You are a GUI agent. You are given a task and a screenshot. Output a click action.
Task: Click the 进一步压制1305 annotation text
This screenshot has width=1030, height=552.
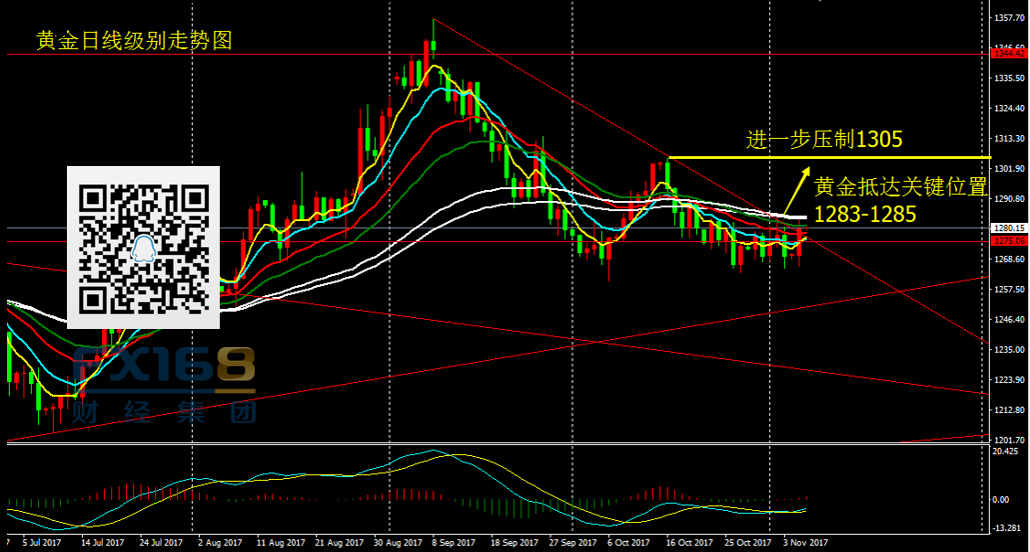pos(824,139)
